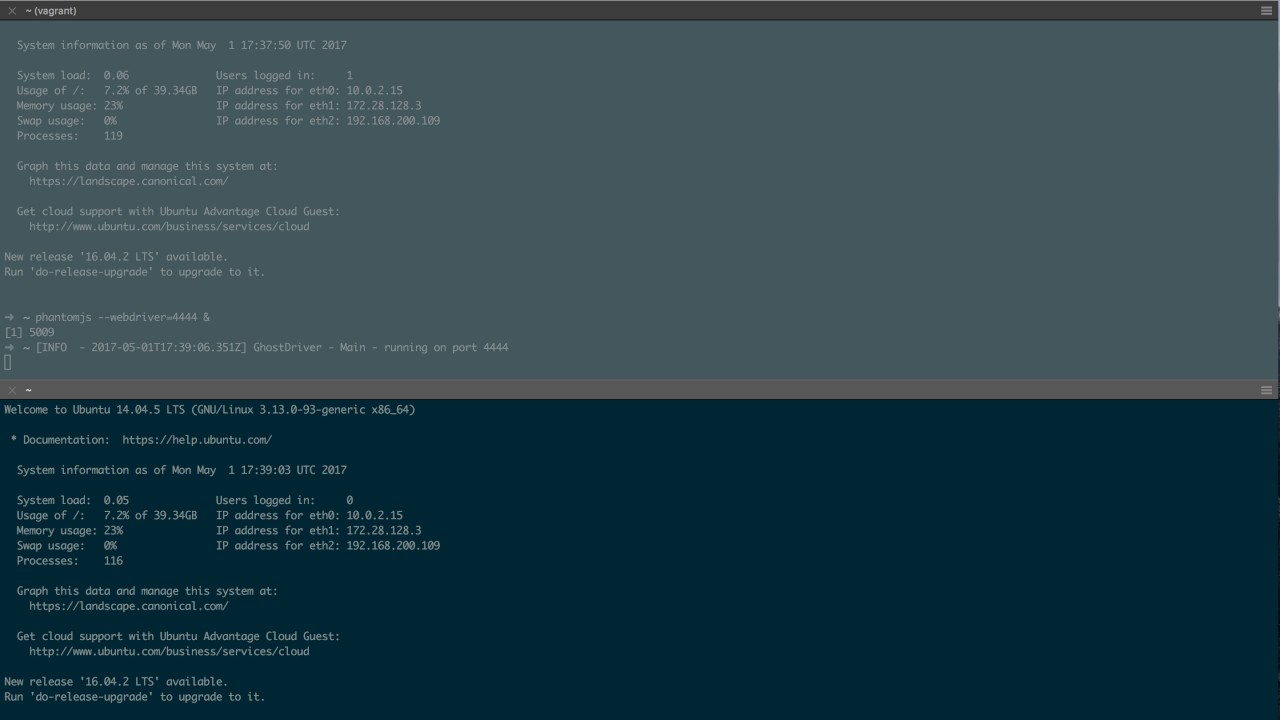Click "Users logged in: 1" in vagrant pane
Screen dimensions: 1280x720
284,75
